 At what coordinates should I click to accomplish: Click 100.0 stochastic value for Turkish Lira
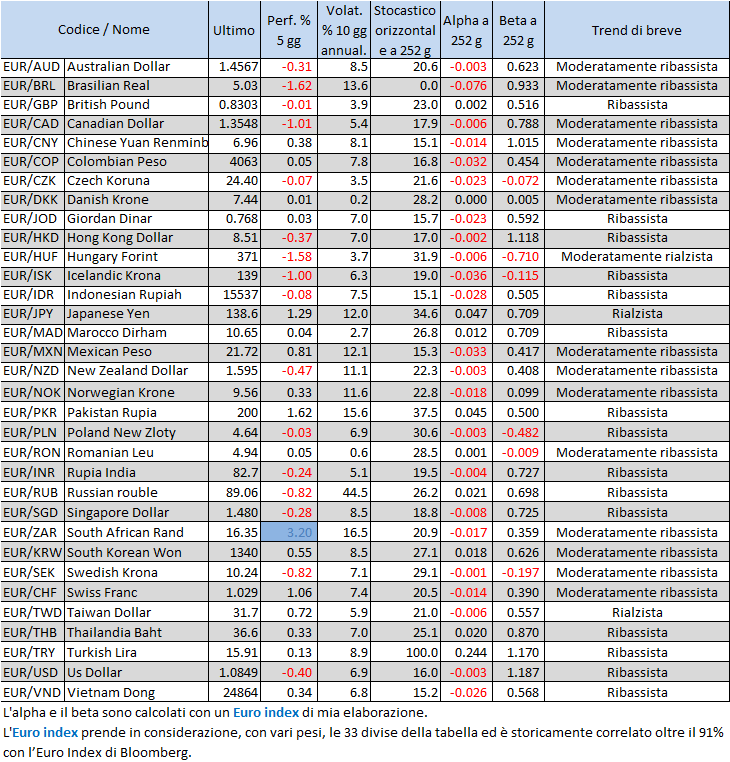(405, 652)
